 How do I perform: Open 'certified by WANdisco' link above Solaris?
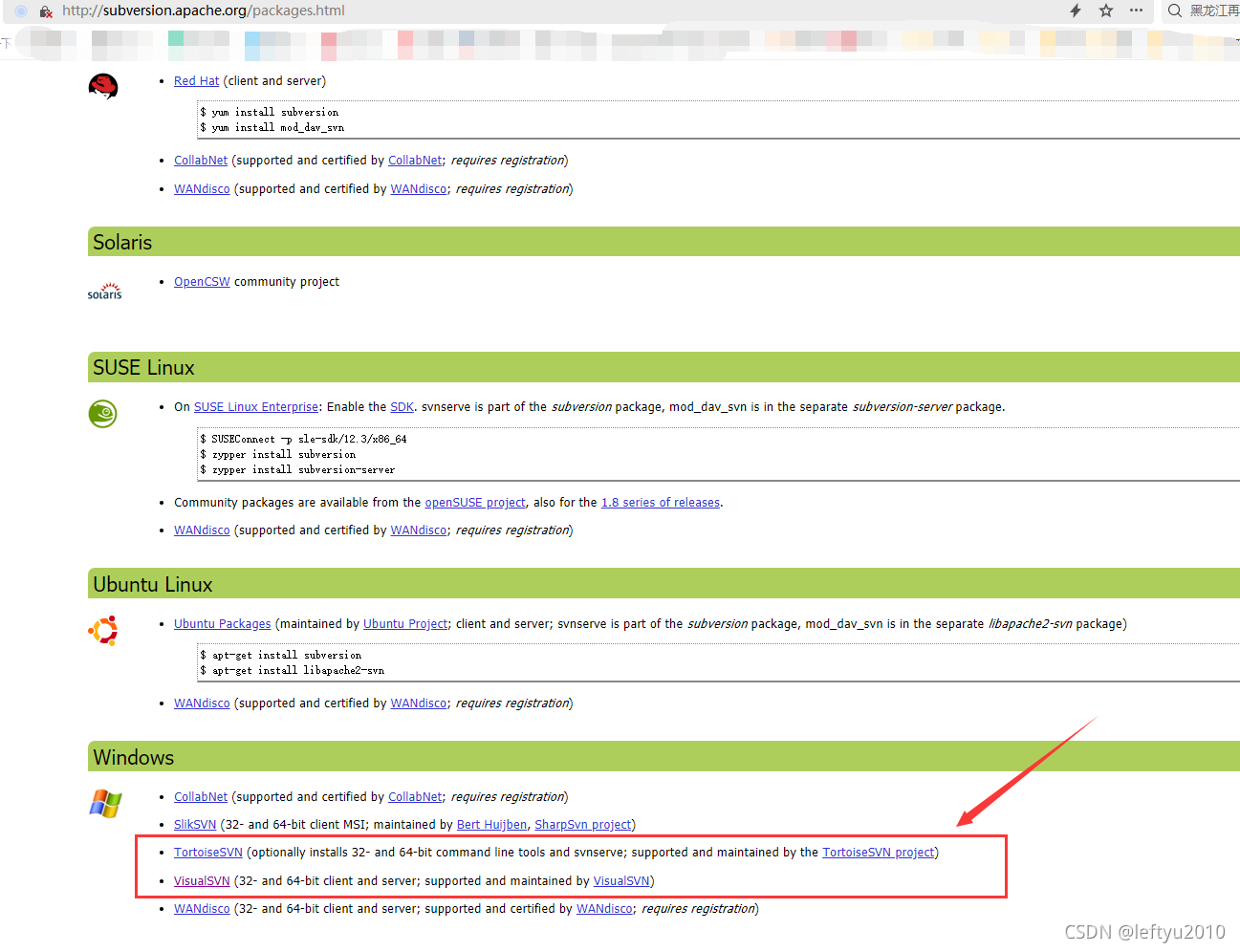419,189
